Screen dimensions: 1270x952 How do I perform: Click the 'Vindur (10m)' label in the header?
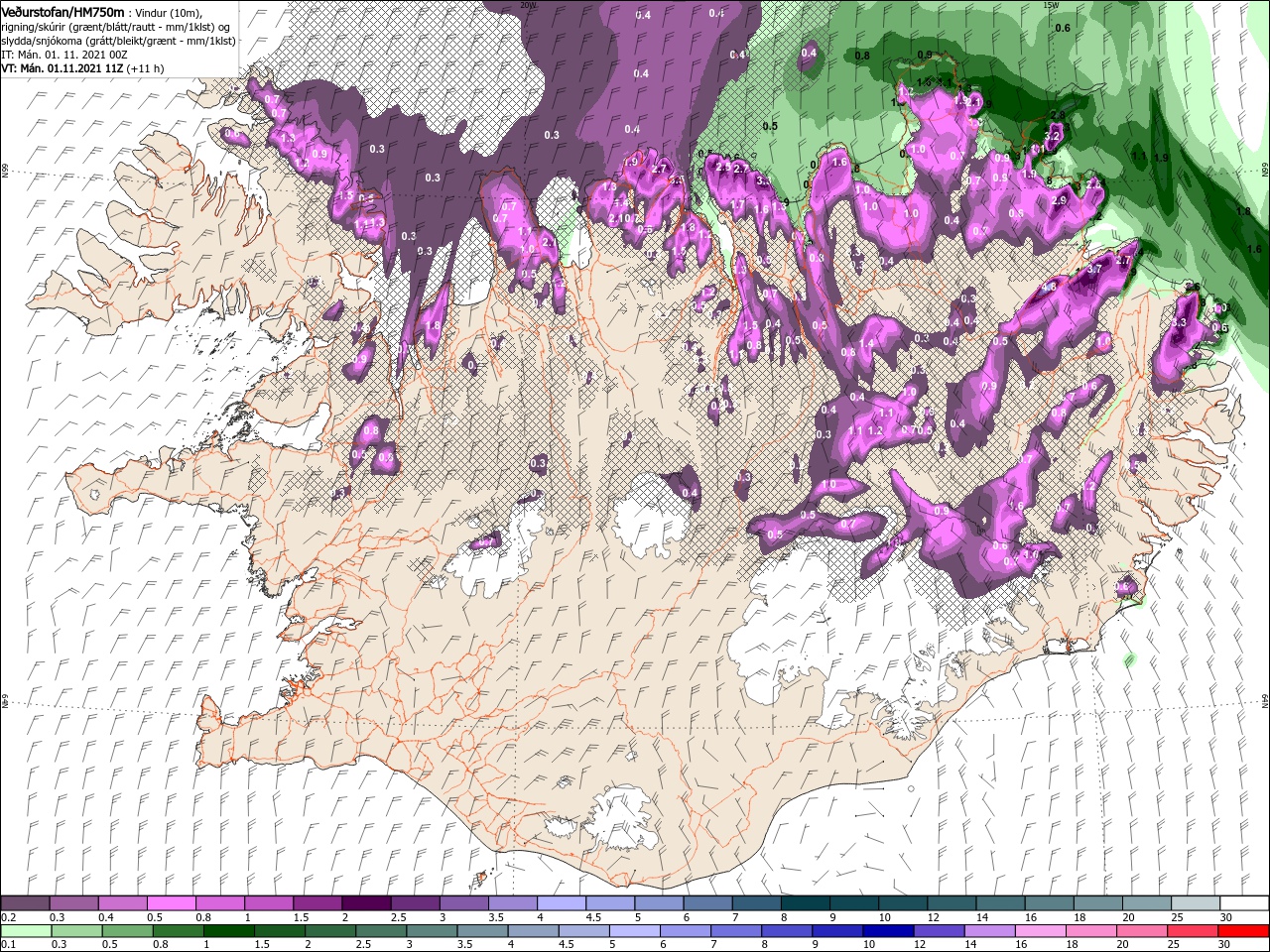[169, 13]
